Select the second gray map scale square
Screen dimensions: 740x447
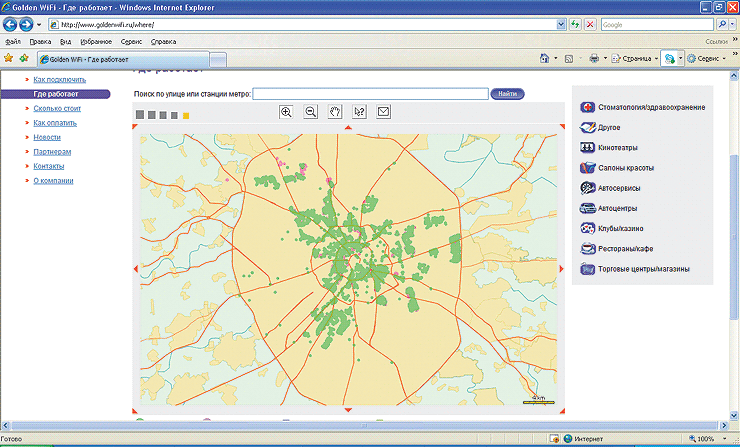(x=151, y=115)
